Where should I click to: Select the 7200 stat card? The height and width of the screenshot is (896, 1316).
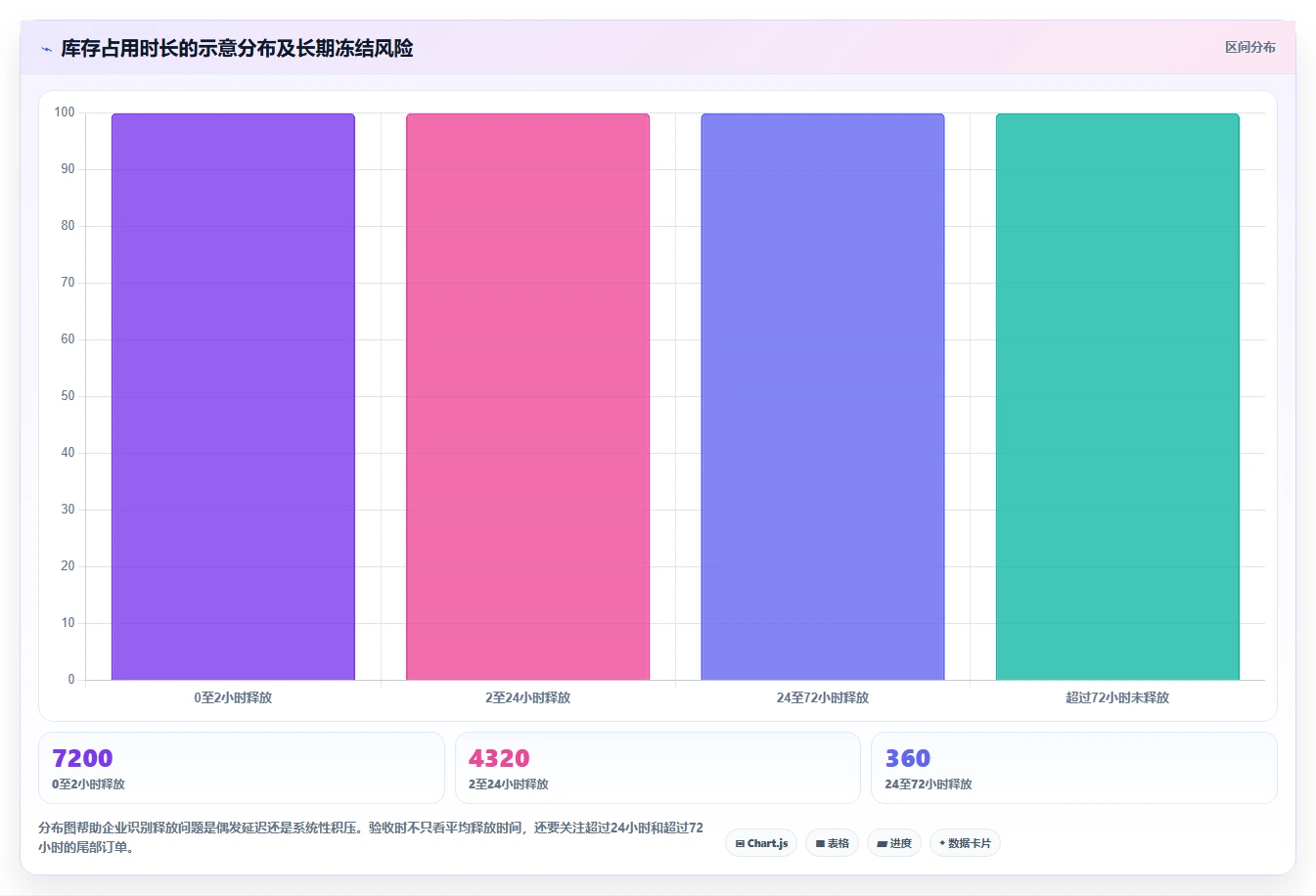242,768
